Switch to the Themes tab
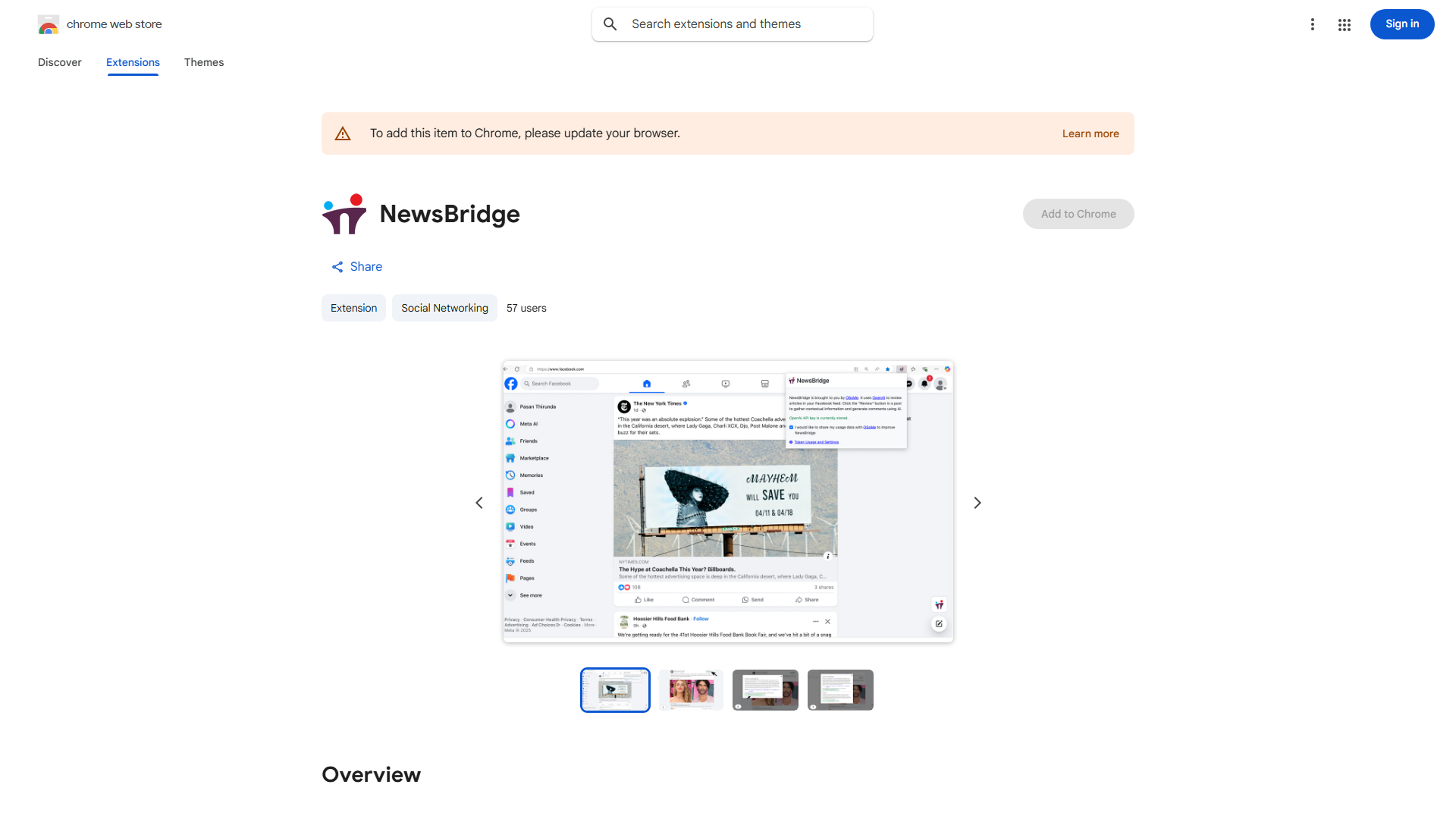 click(204, 62)
